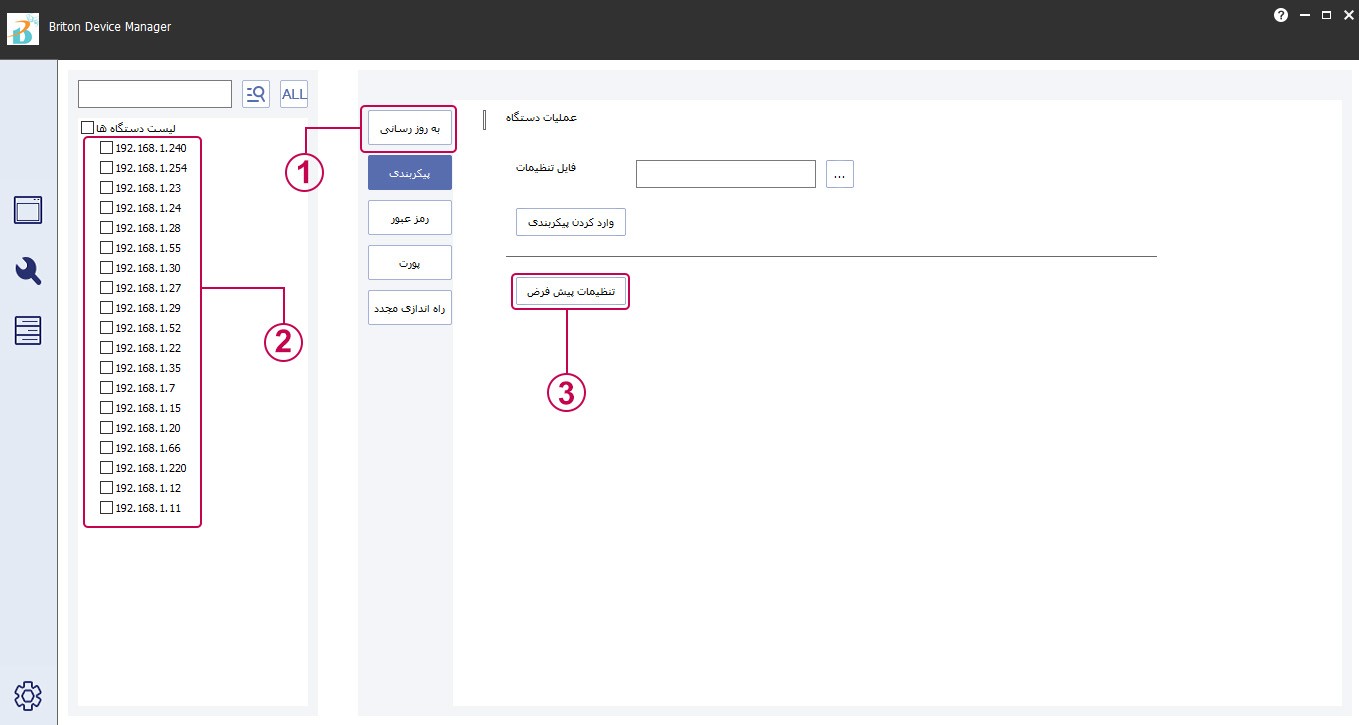The width and height of the screenshot is (1359, 725).
Task: Click the device search input field
Action: click(155, 94)
